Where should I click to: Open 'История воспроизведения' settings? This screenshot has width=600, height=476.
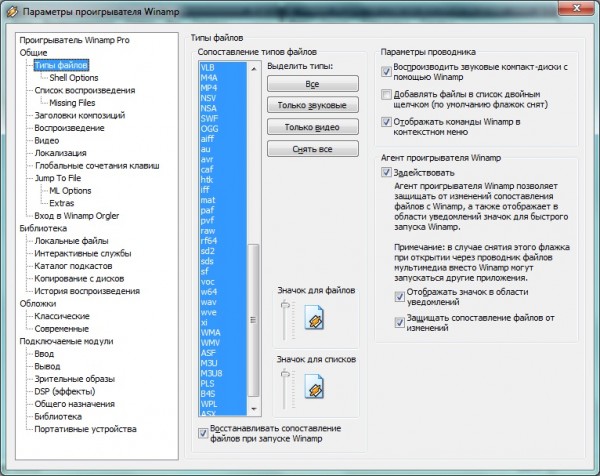click(87, 291)
